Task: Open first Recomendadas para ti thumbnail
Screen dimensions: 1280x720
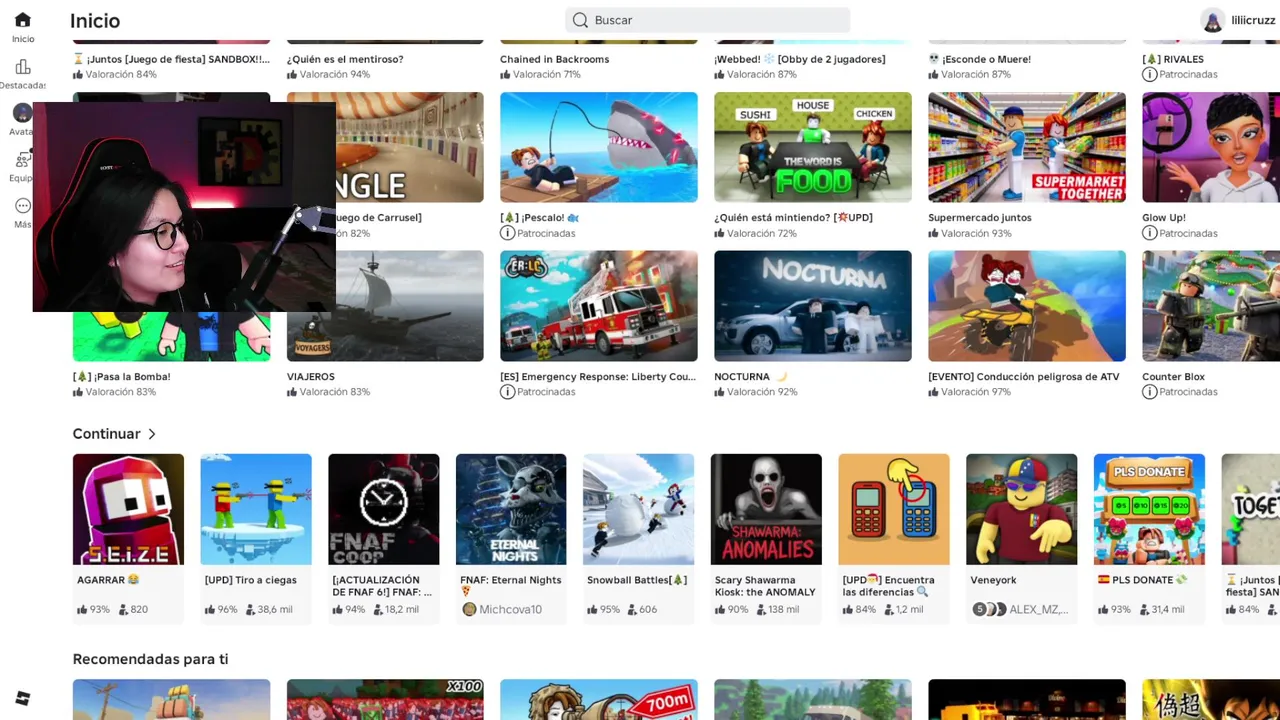Action: click(x=171, y=700)
